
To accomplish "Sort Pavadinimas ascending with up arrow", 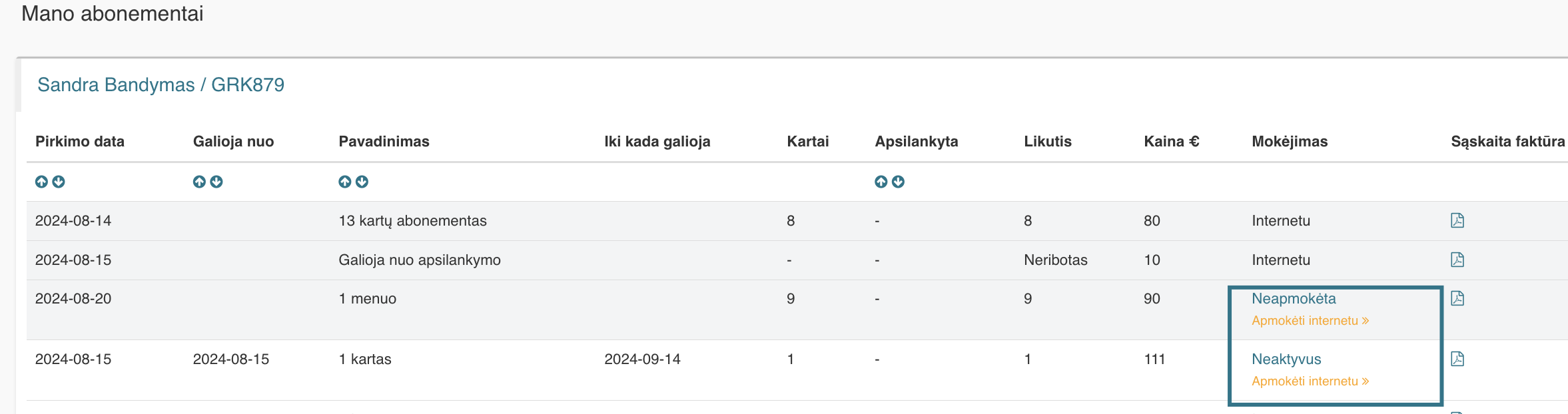I will click(x=344, y=182).
